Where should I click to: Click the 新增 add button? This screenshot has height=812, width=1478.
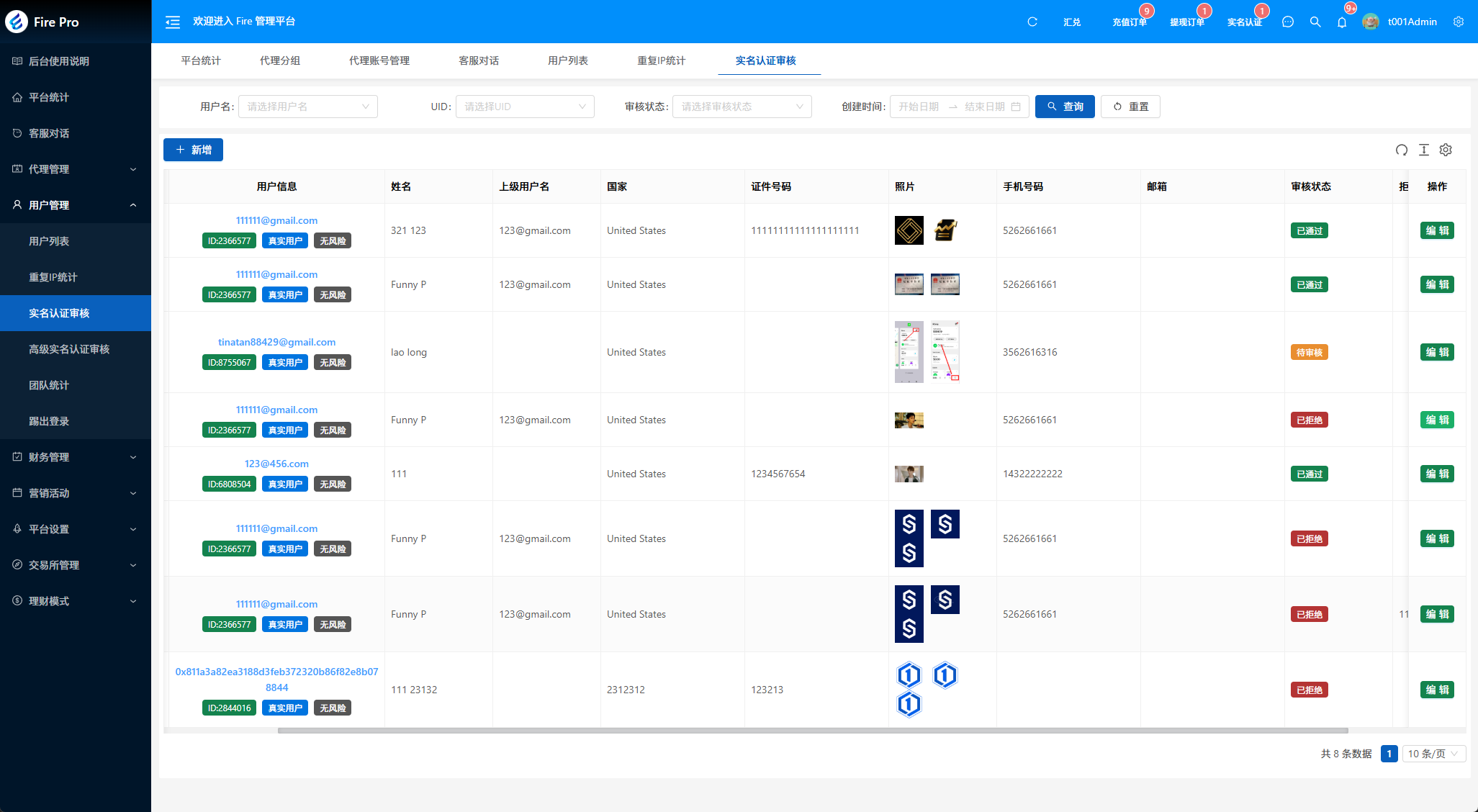tap(193, 150)
